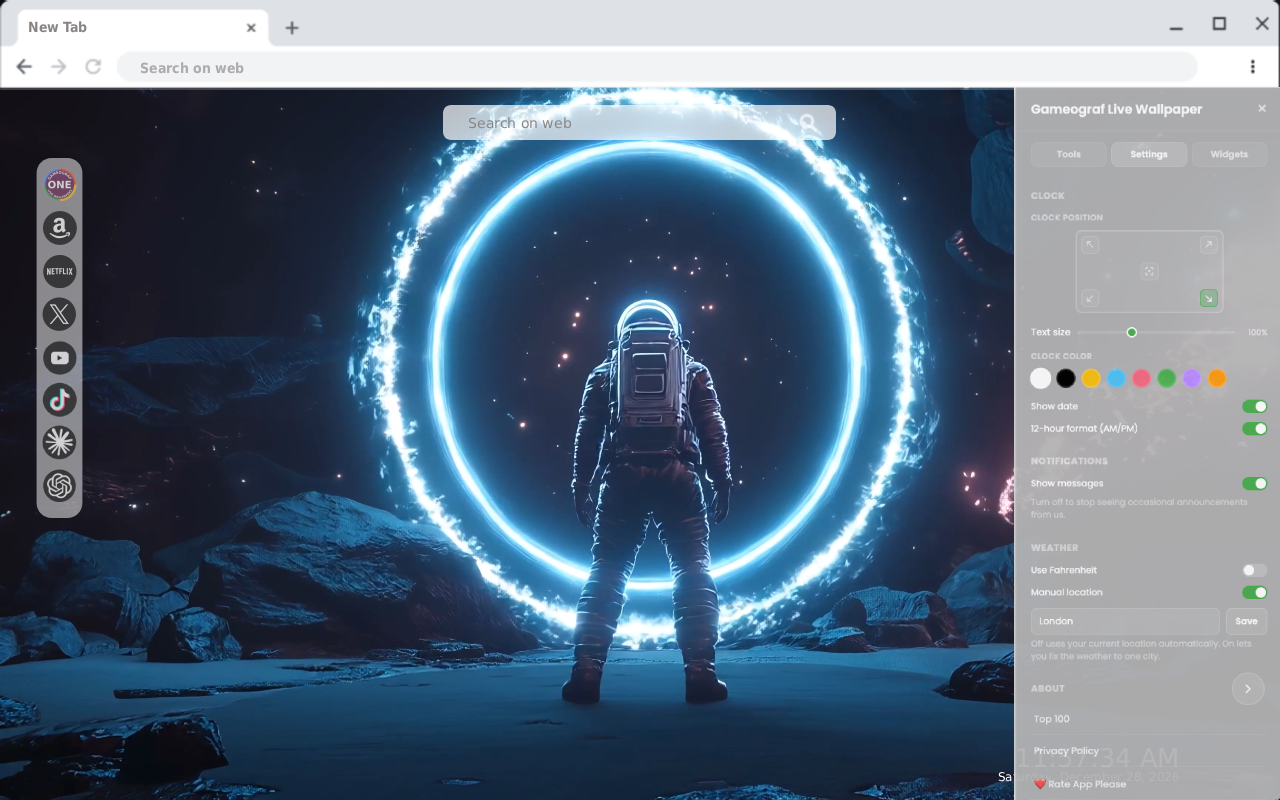The image size is (1280, 800).
Task: Open the starburst Claude shortcut icon
Action: coord(59,442)
